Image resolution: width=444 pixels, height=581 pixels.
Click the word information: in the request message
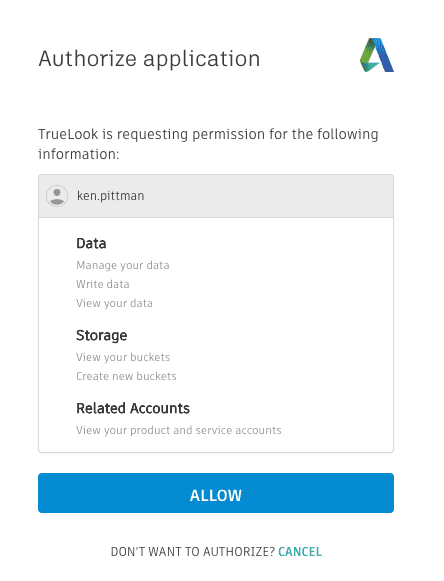click(x=79, y=154)
